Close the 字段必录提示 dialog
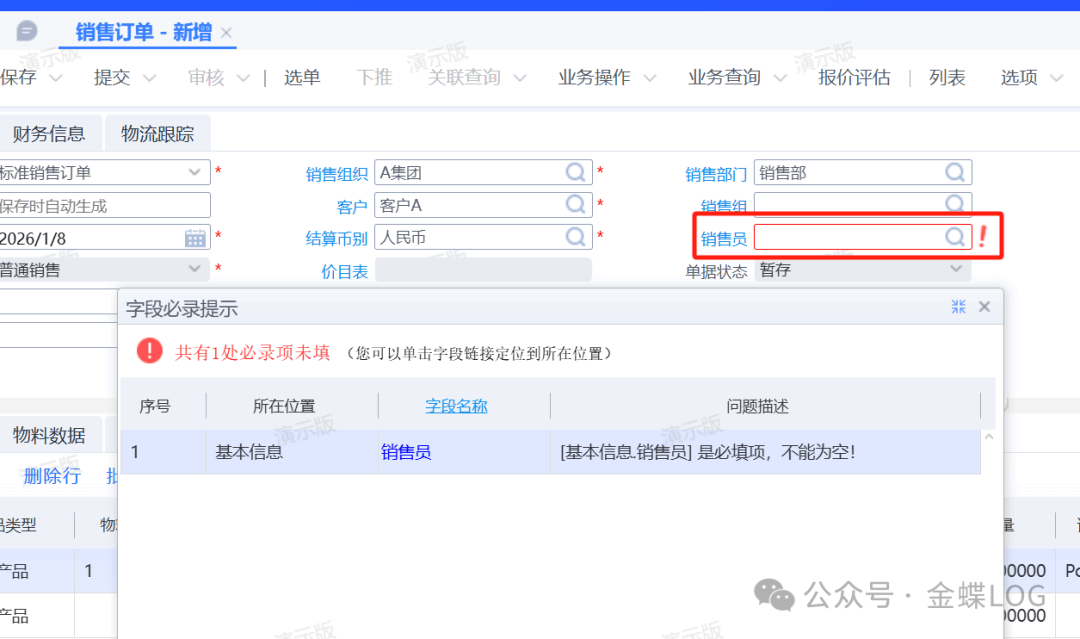Screen dimensions: 1080x639 pyautogui.click(x=984, y=307)
